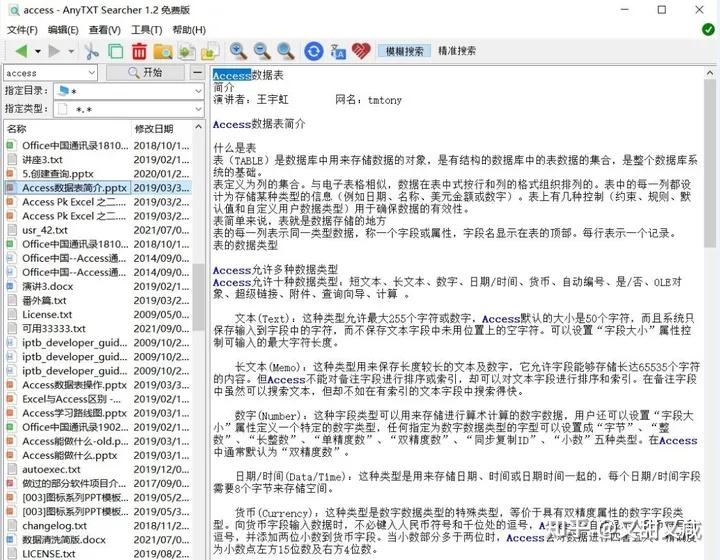Open the 指定类型 file type dropdown
Screen dimensions: 720x560
click(x=198, y=109)
